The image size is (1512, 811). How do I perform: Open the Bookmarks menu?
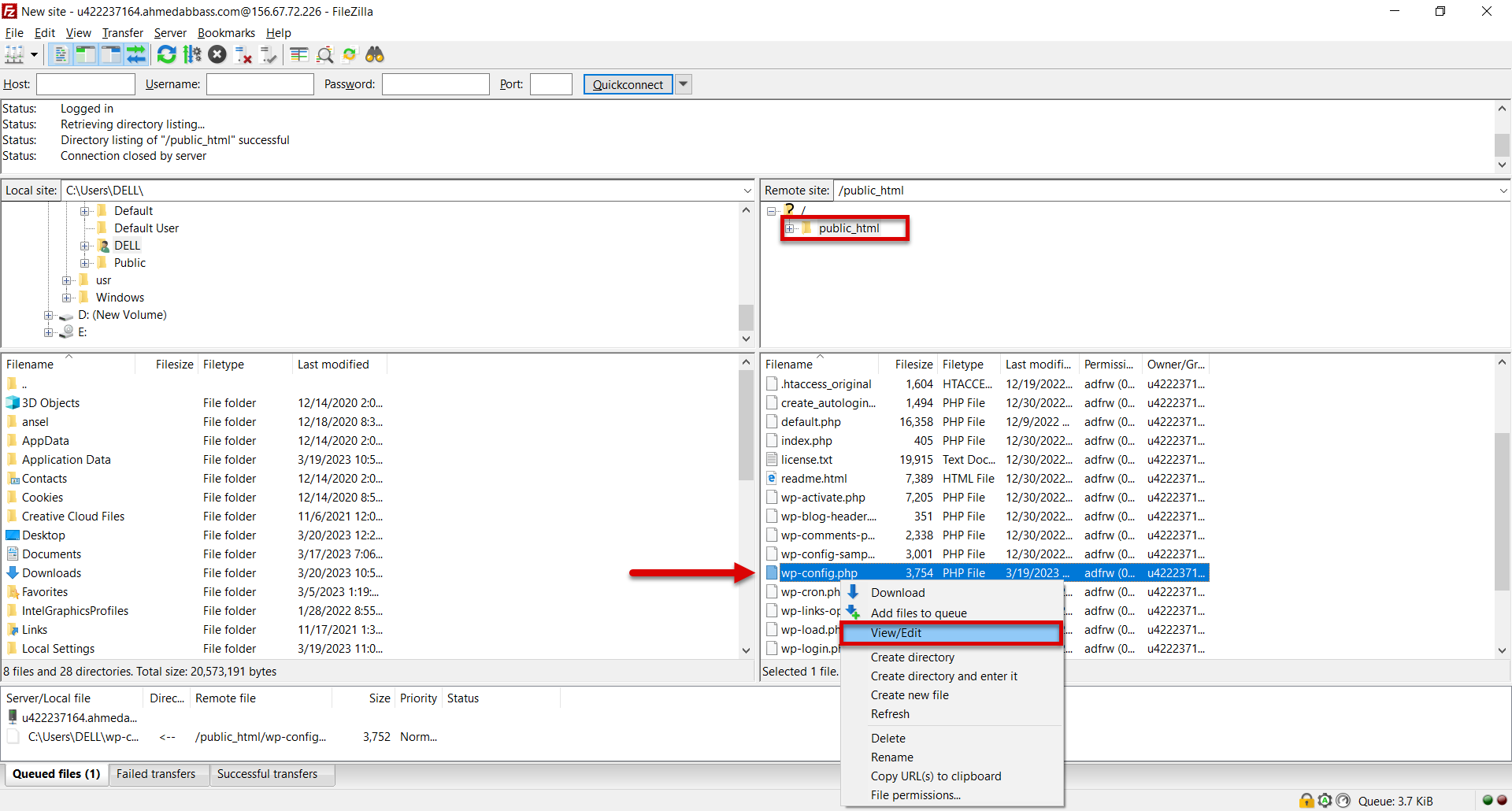(x=226, y=33)
